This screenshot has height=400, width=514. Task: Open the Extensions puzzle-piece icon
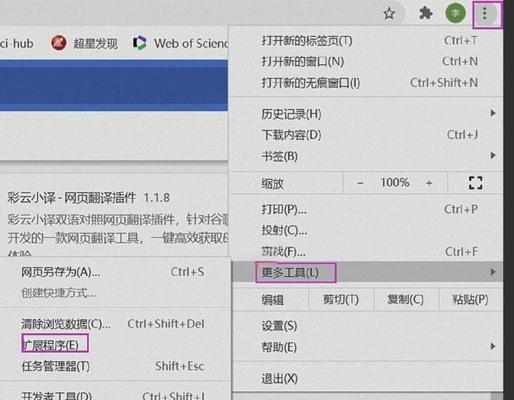coord(426,14)
